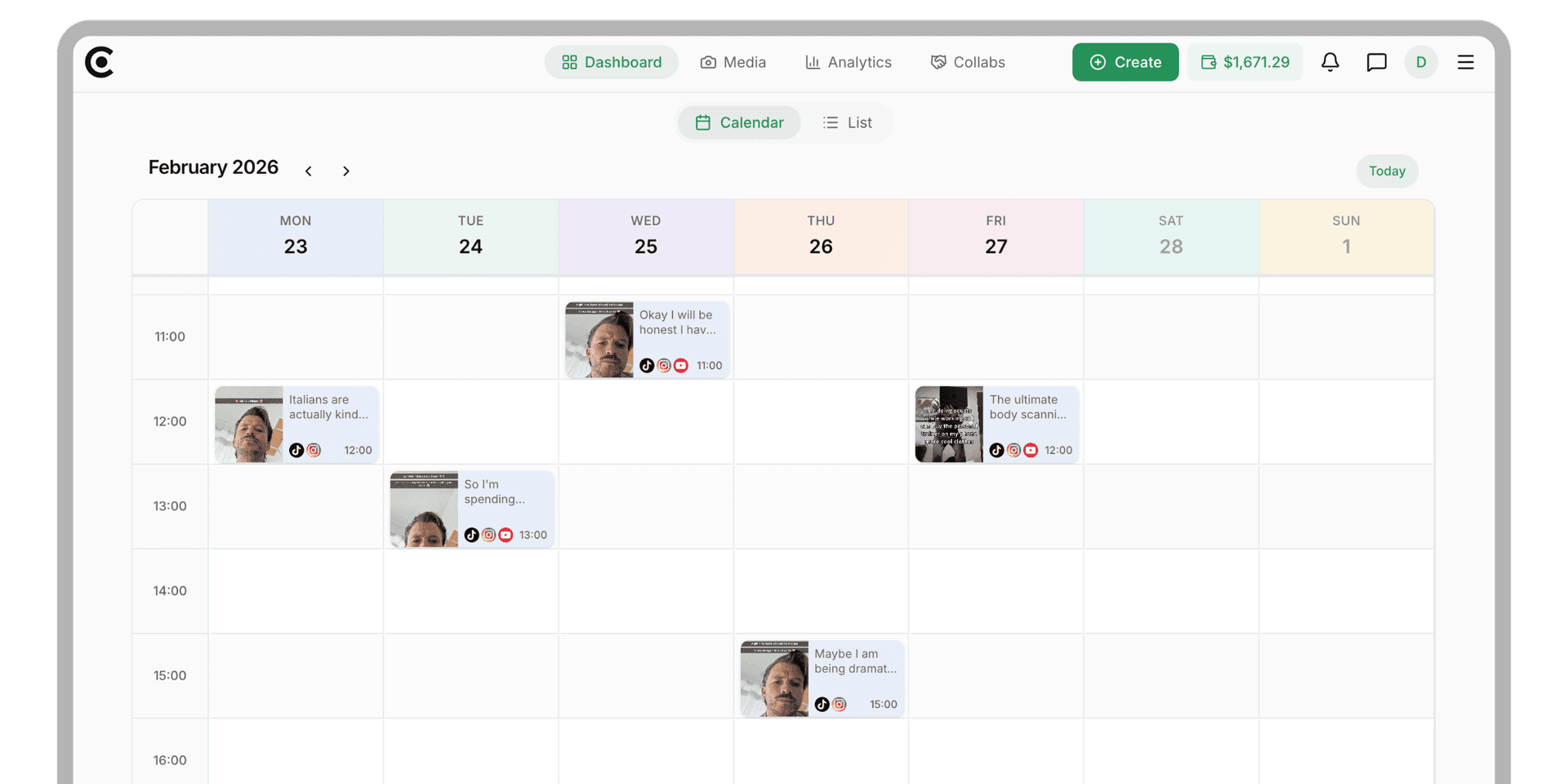
Task: Go to the next month with the right chevron
Action: coord(346,171)
